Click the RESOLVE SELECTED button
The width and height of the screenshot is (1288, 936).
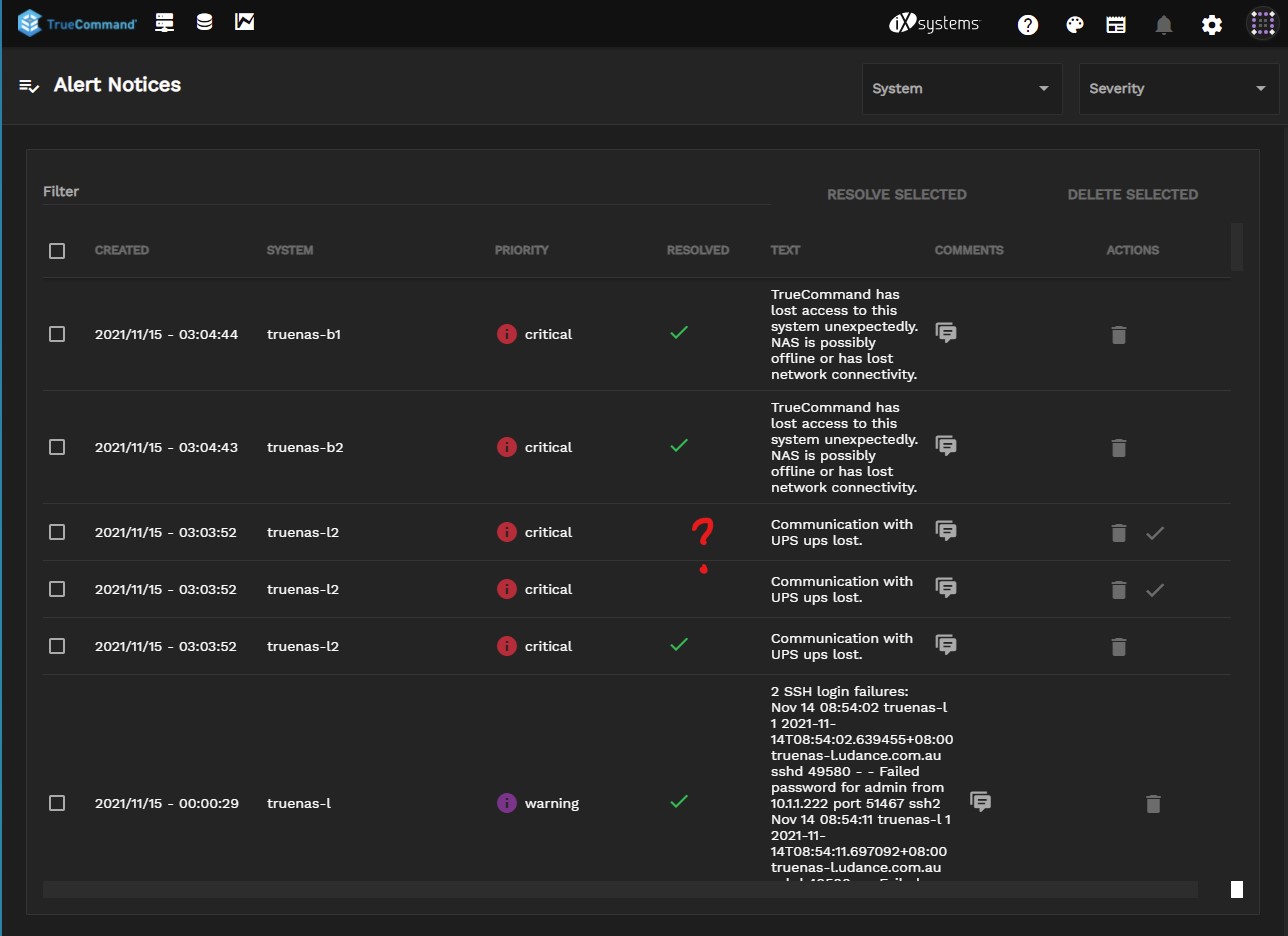pyautogui.click(x=897, y=194)
